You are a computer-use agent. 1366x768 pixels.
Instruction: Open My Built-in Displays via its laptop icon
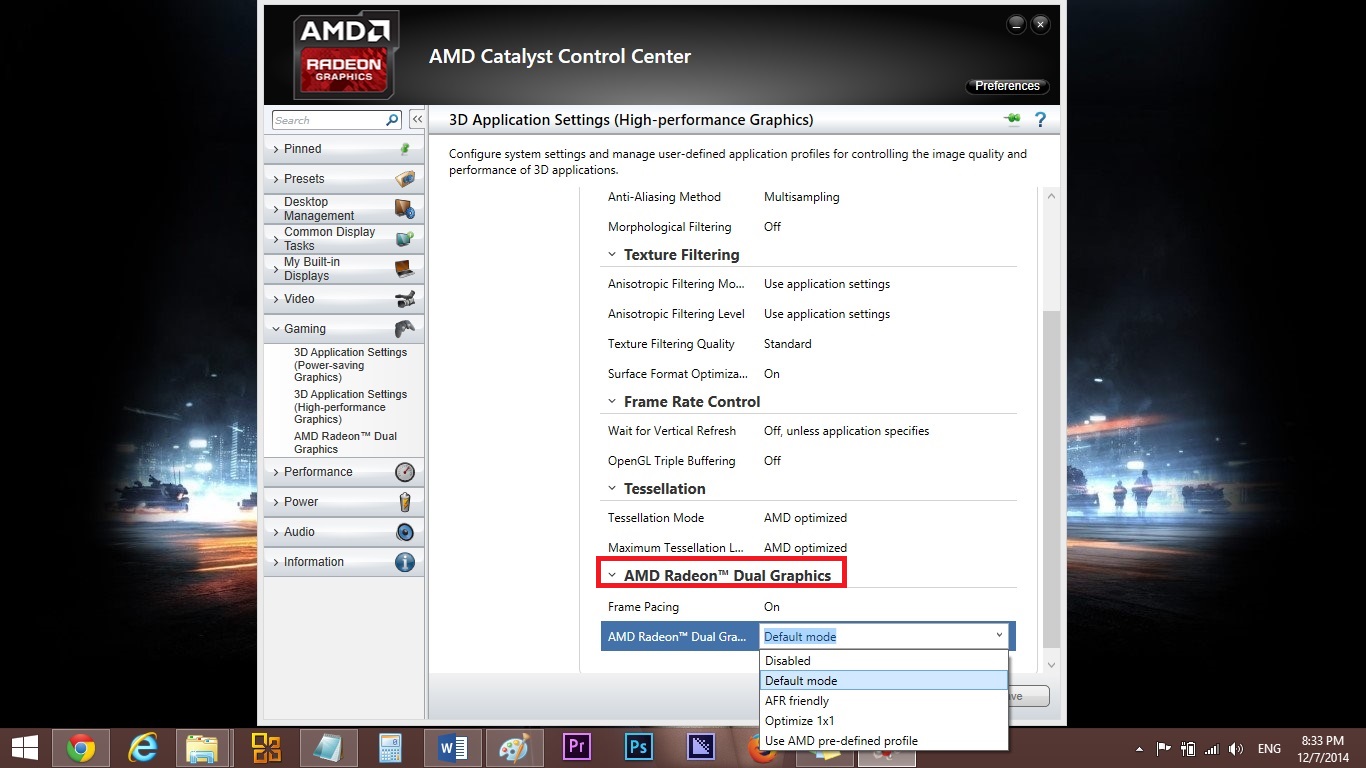tap(404, 269)
